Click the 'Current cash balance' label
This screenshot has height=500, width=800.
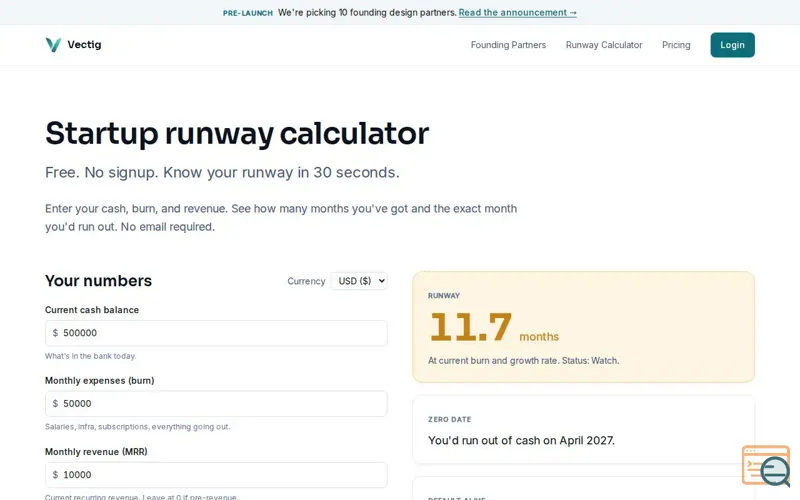pyautogui.click(x=92, y=310)
